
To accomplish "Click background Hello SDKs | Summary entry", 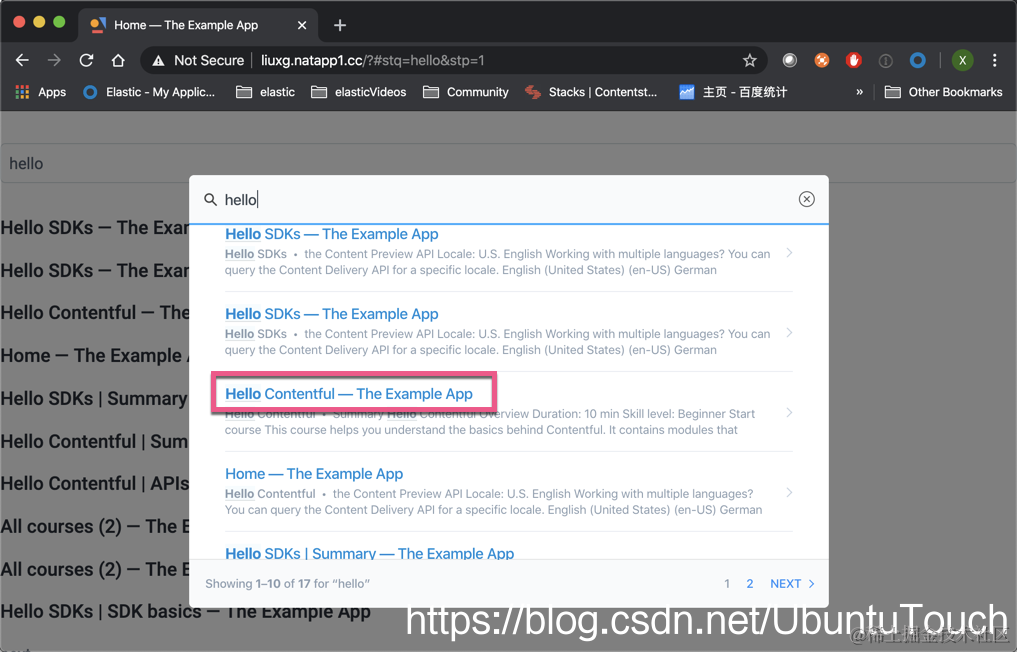I will [94, 398].
